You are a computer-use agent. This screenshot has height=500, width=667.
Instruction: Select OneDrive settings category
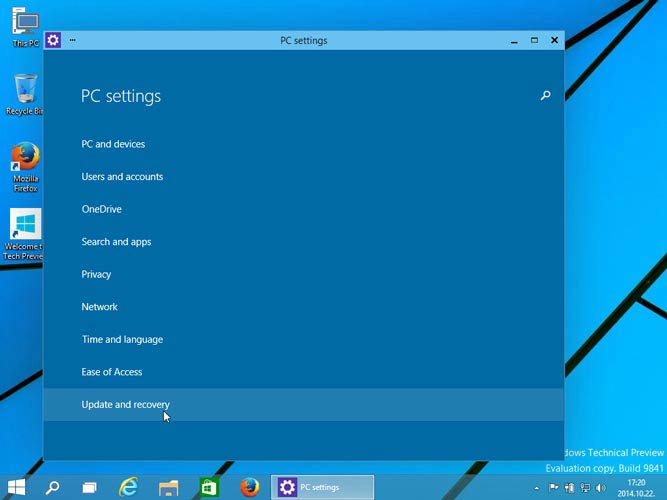pyautogui.click(x=102, y=209)
